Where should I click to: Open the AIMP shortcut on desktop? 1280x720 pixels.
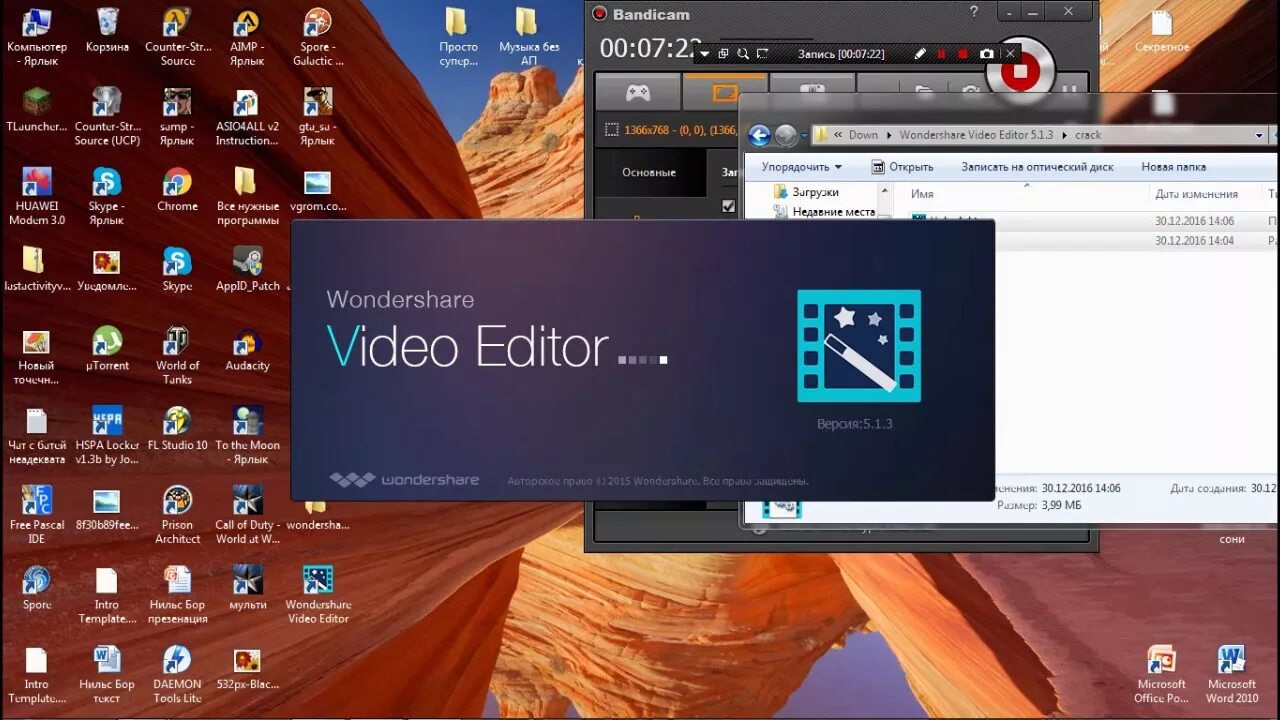(x=247, y=36)
